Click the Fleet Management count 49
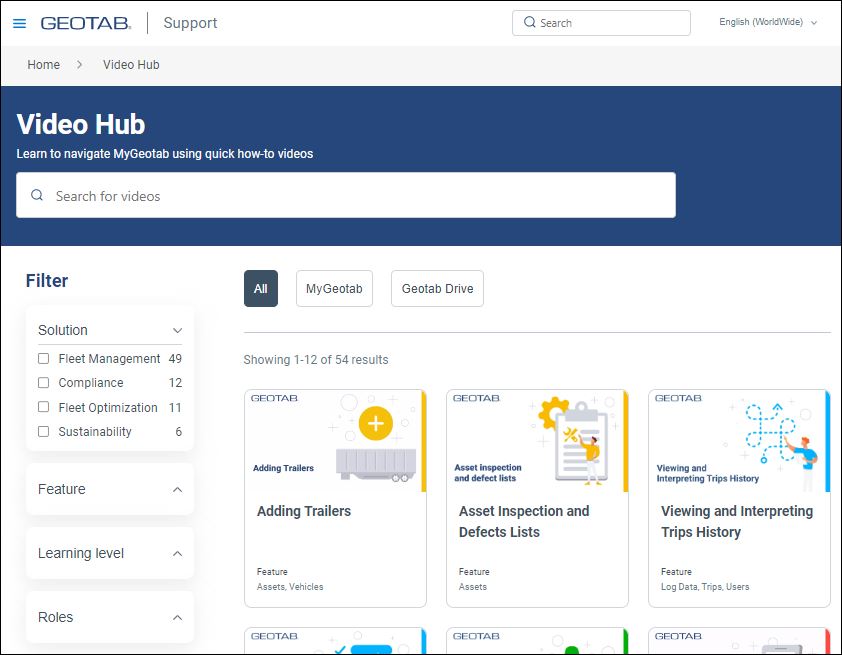The height and width of the screenshot is (655, 842). pyautogui.click(x=175, y=358)
